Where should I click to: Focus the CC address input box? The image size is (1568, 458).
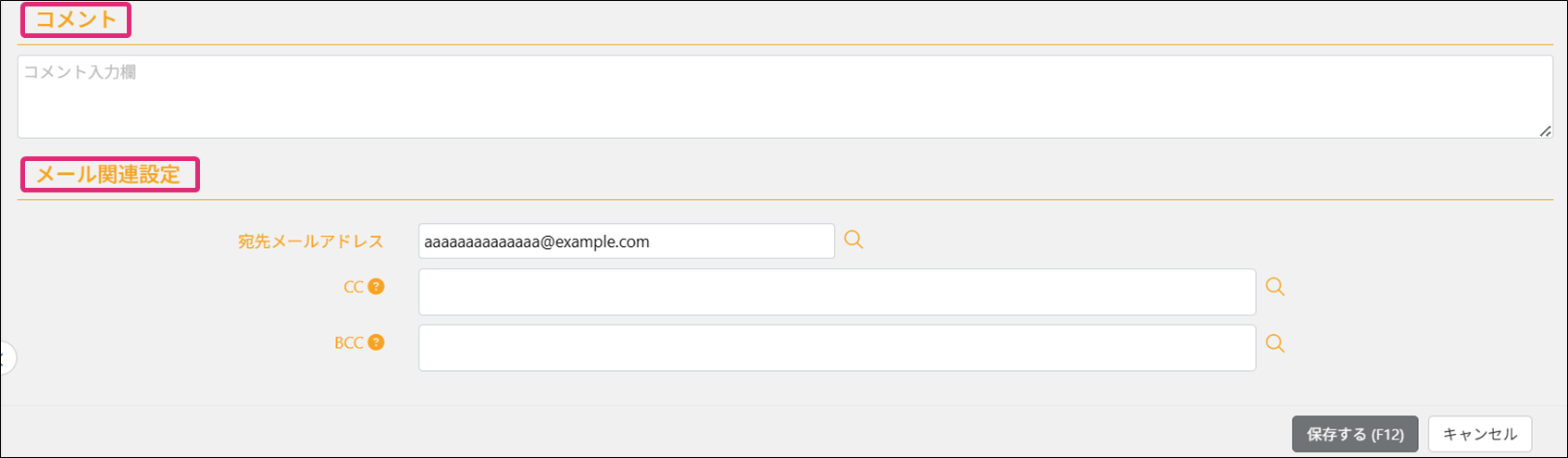click(x=836, y=292)
